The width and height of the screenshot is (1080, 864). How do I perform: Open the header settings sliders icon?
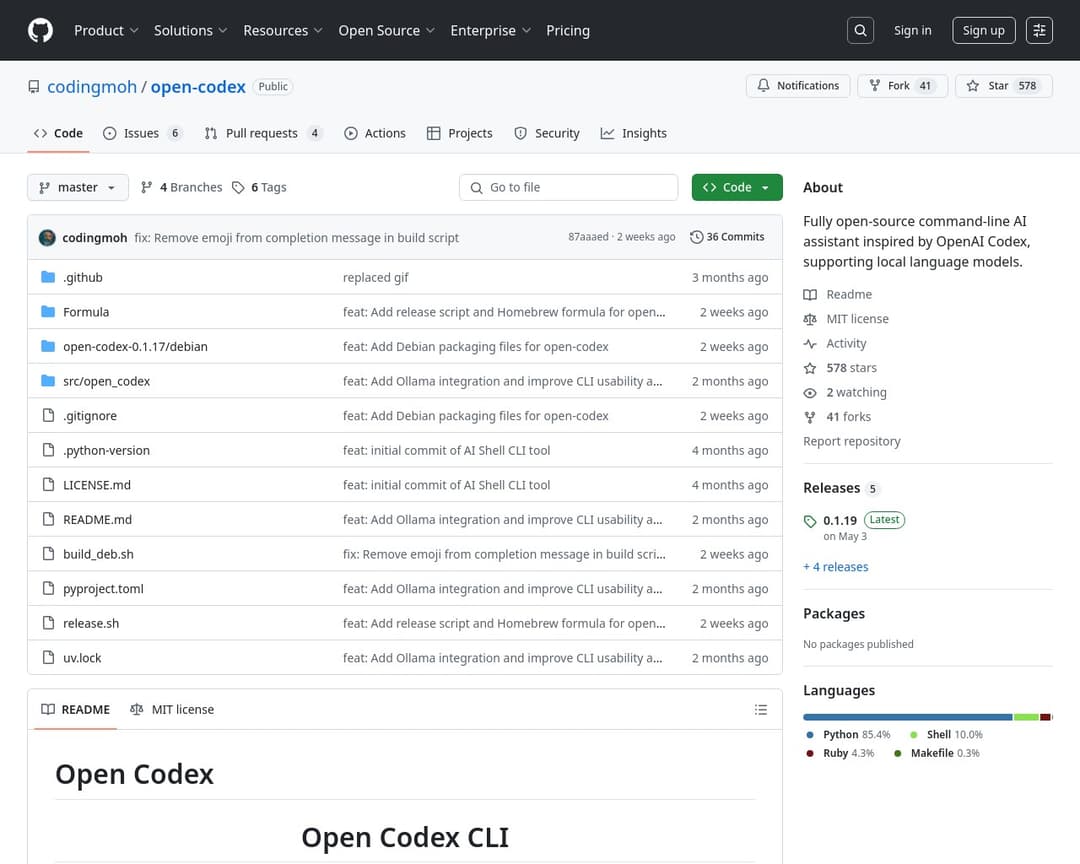(1039, 30)
